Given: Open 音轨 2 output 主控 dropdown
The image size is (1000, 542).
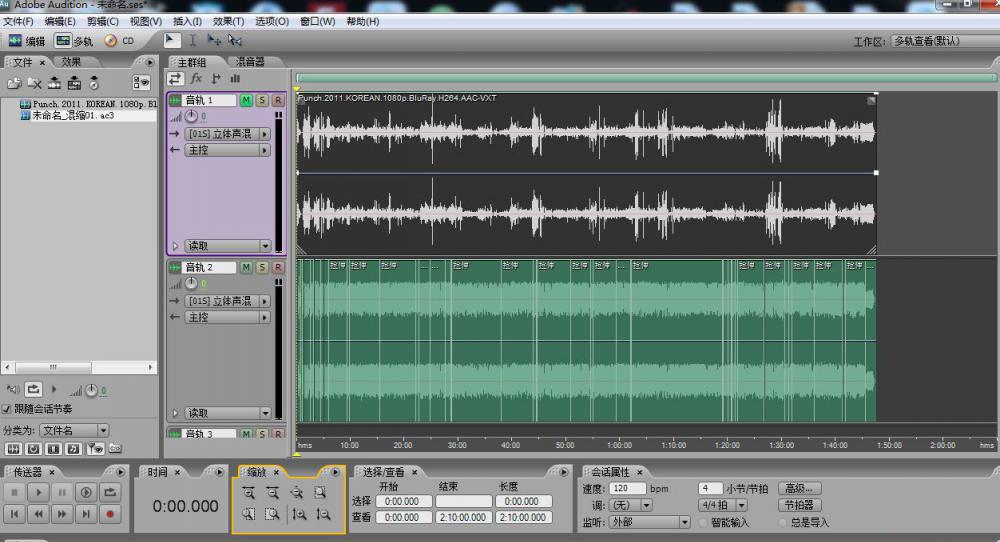Looking at the screenshot, I should click(228, 317).
